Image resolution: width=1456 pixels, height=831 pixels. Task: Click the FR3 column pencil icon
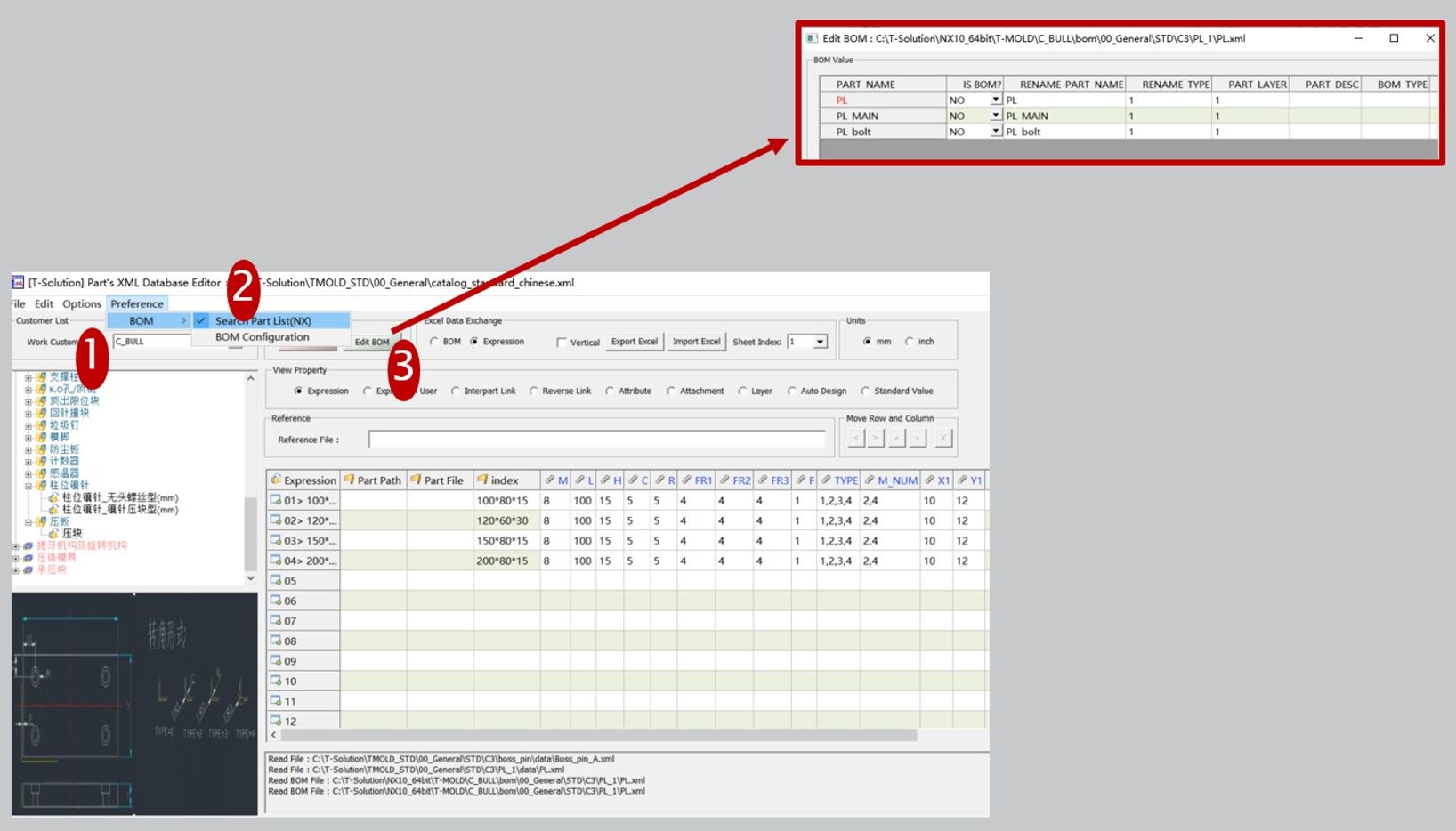click(763, 480)
